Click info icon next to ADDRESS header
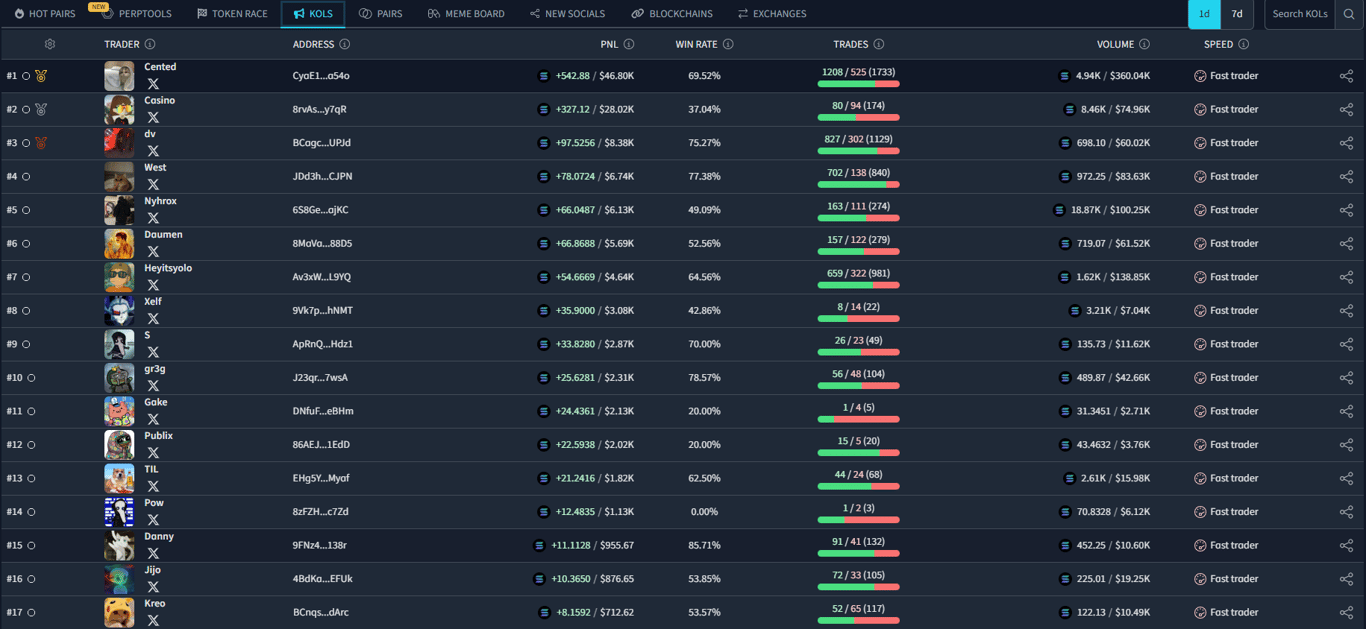1366x629 pixels. tap(345, 44)
